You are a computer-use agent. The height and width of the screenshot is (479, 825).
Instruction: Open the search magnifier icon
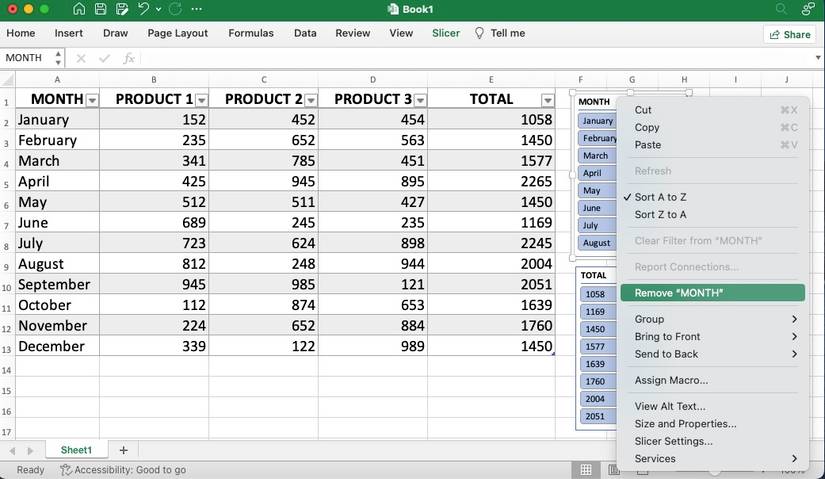click(781, 9)
